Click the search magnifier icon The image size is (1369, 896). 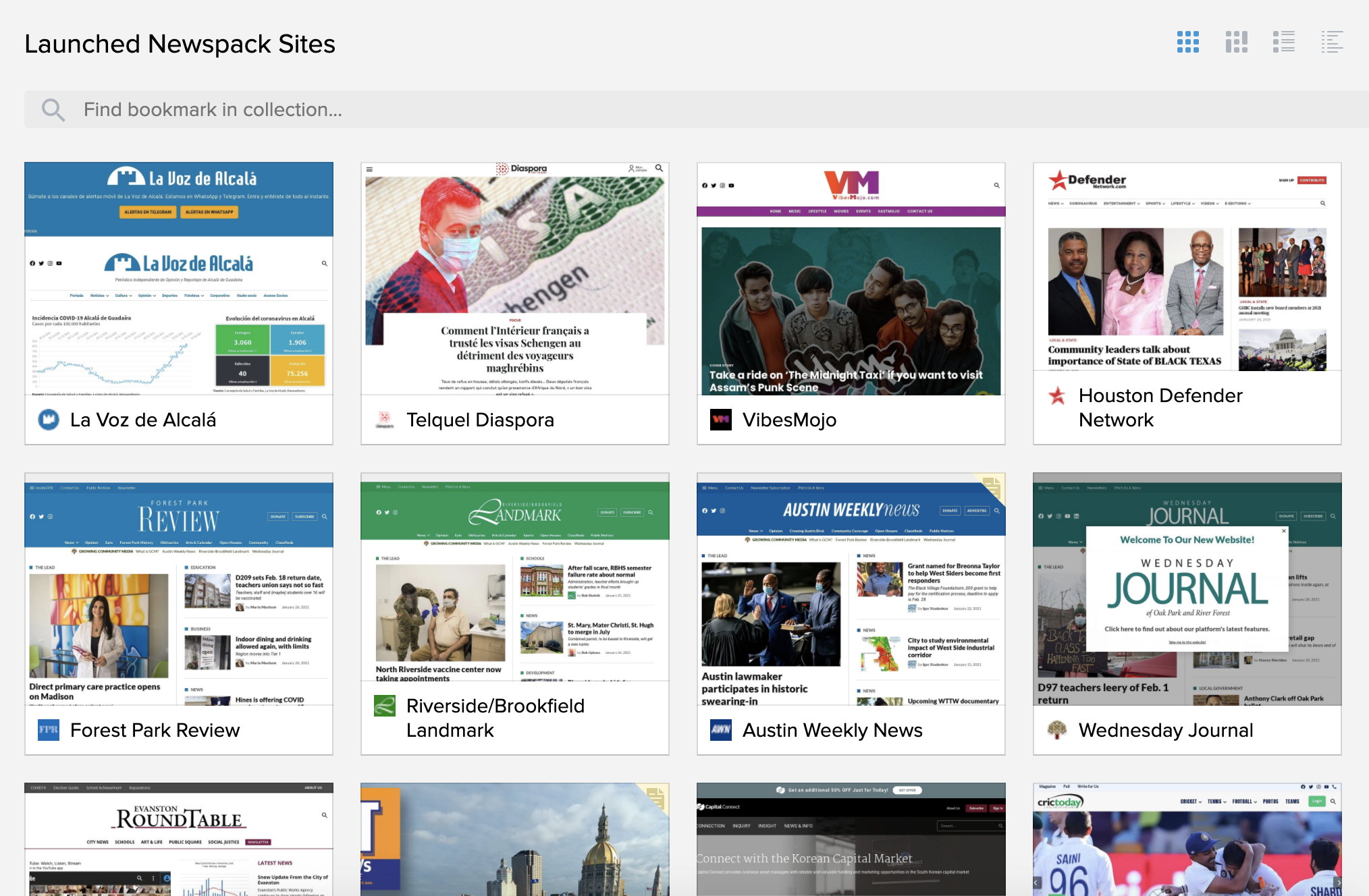pos(53,109)
